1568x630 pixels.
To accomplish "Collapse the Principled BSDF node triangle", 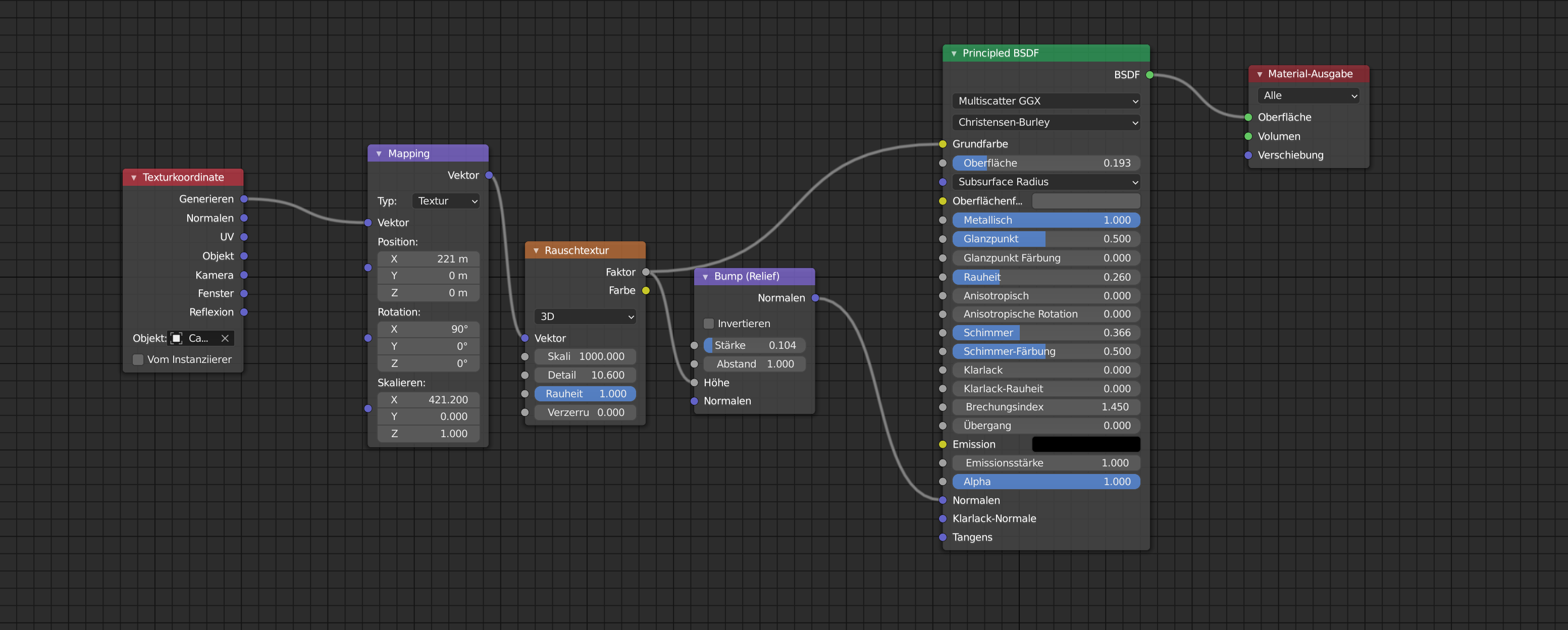I will (954, 54).
